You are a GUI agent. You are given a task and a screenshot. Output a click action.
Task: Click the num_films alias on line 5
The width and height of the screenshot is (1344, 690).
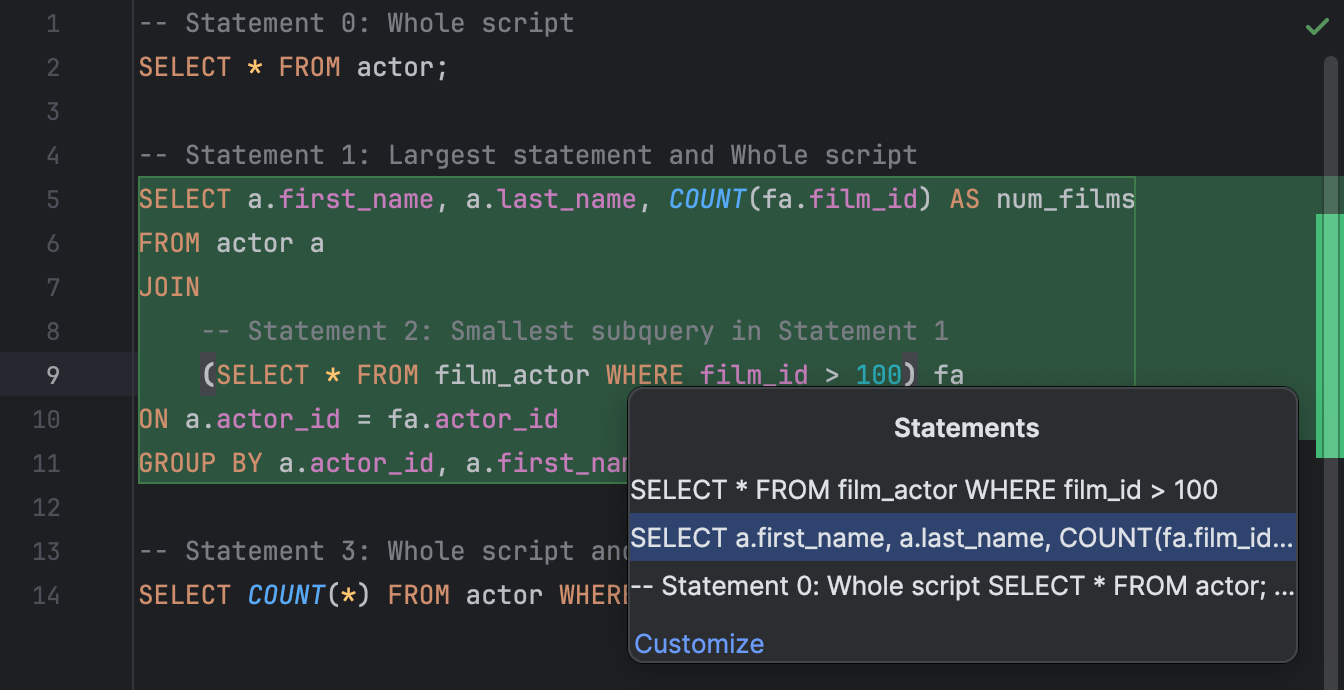click(x=1064, y=199)
